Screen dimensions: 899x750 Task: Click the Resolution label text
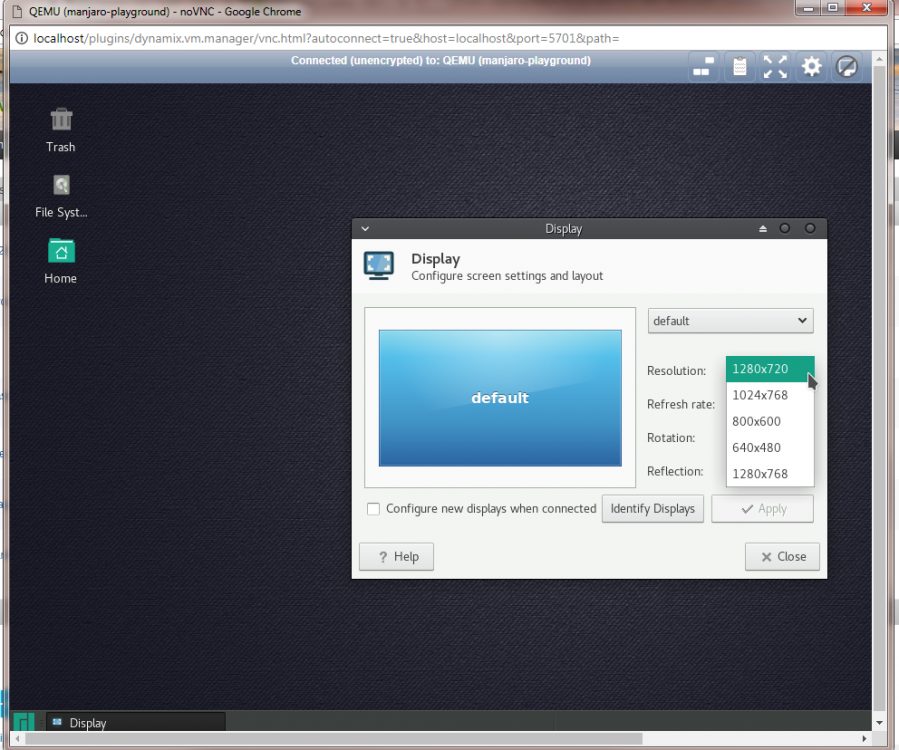[x=677, y=371]
